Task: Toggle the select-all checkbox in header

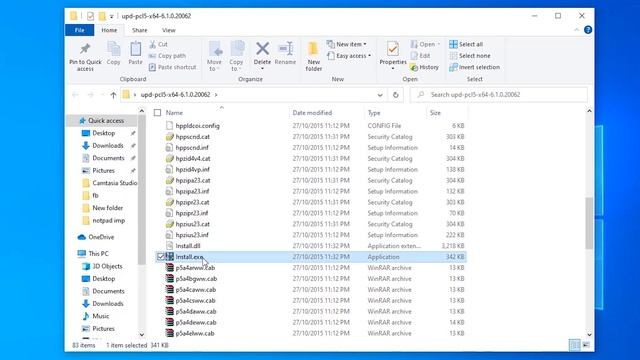Action: coord(158,113)
